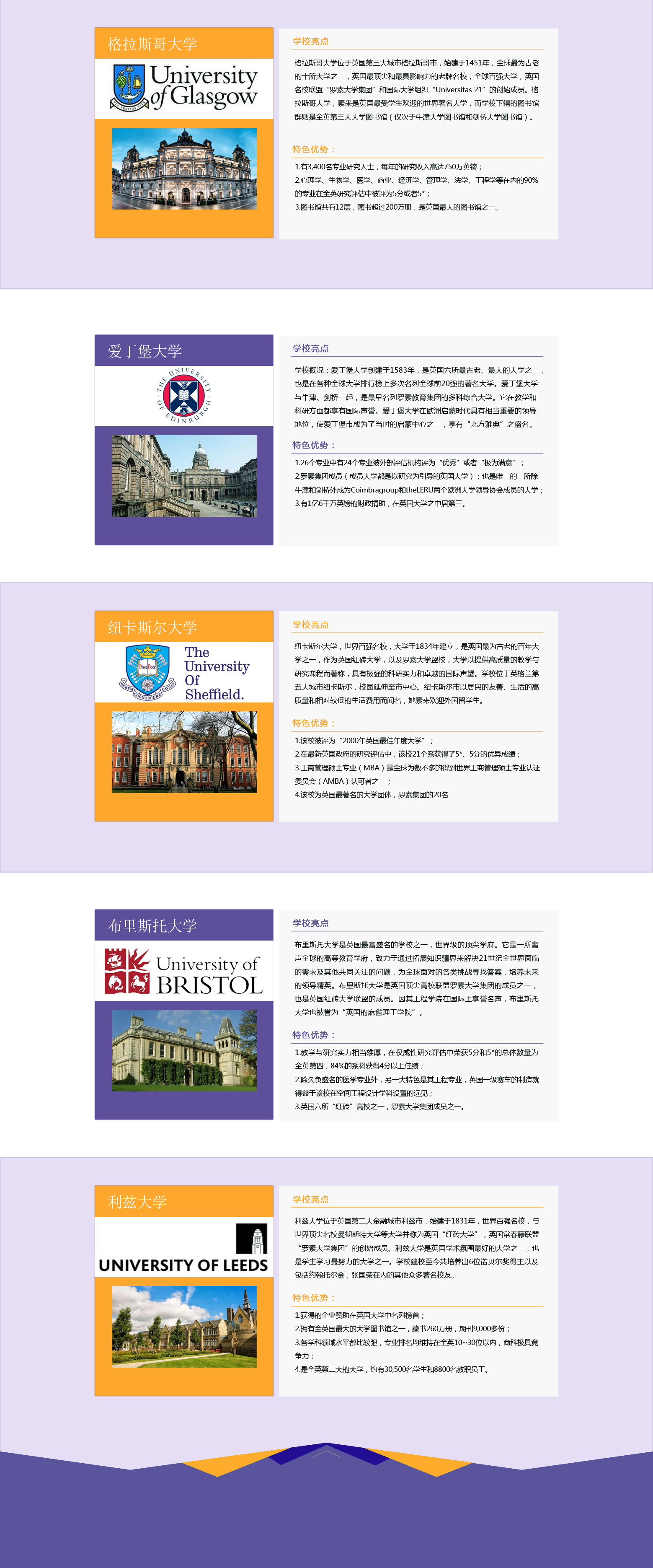Click the line '3.图书馆共有12层，藏书超过200万册'
This screenshot has width=653, height=1568.
[397, 207]
